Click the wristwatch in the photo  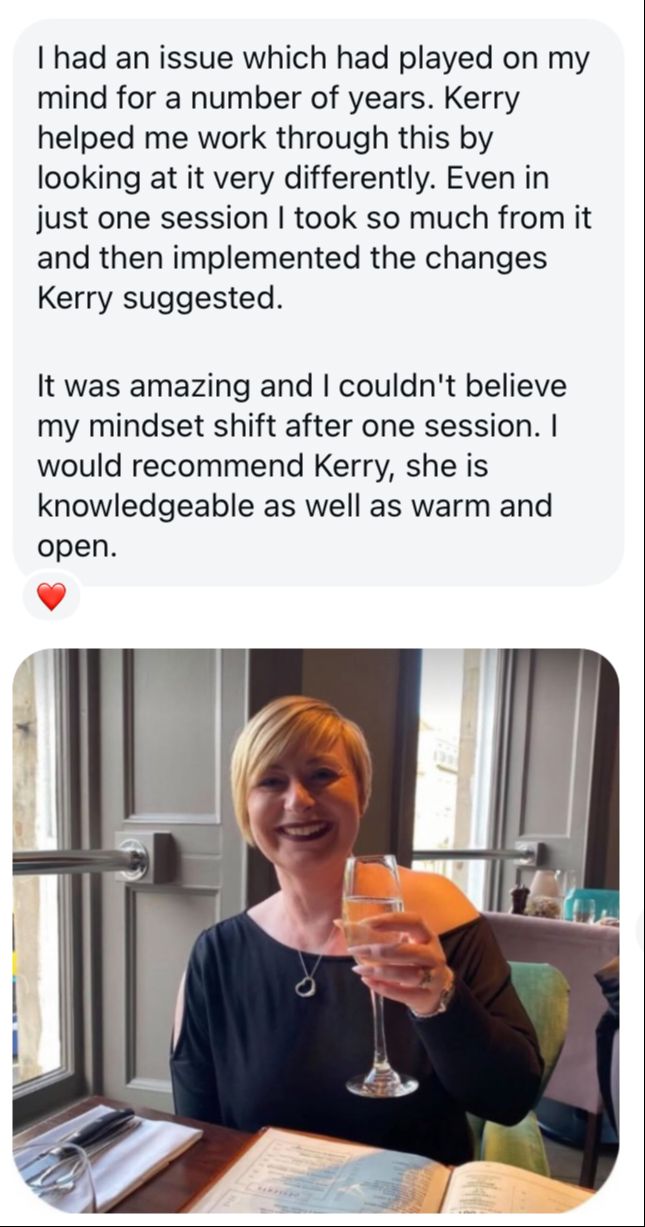(438, 1000)
